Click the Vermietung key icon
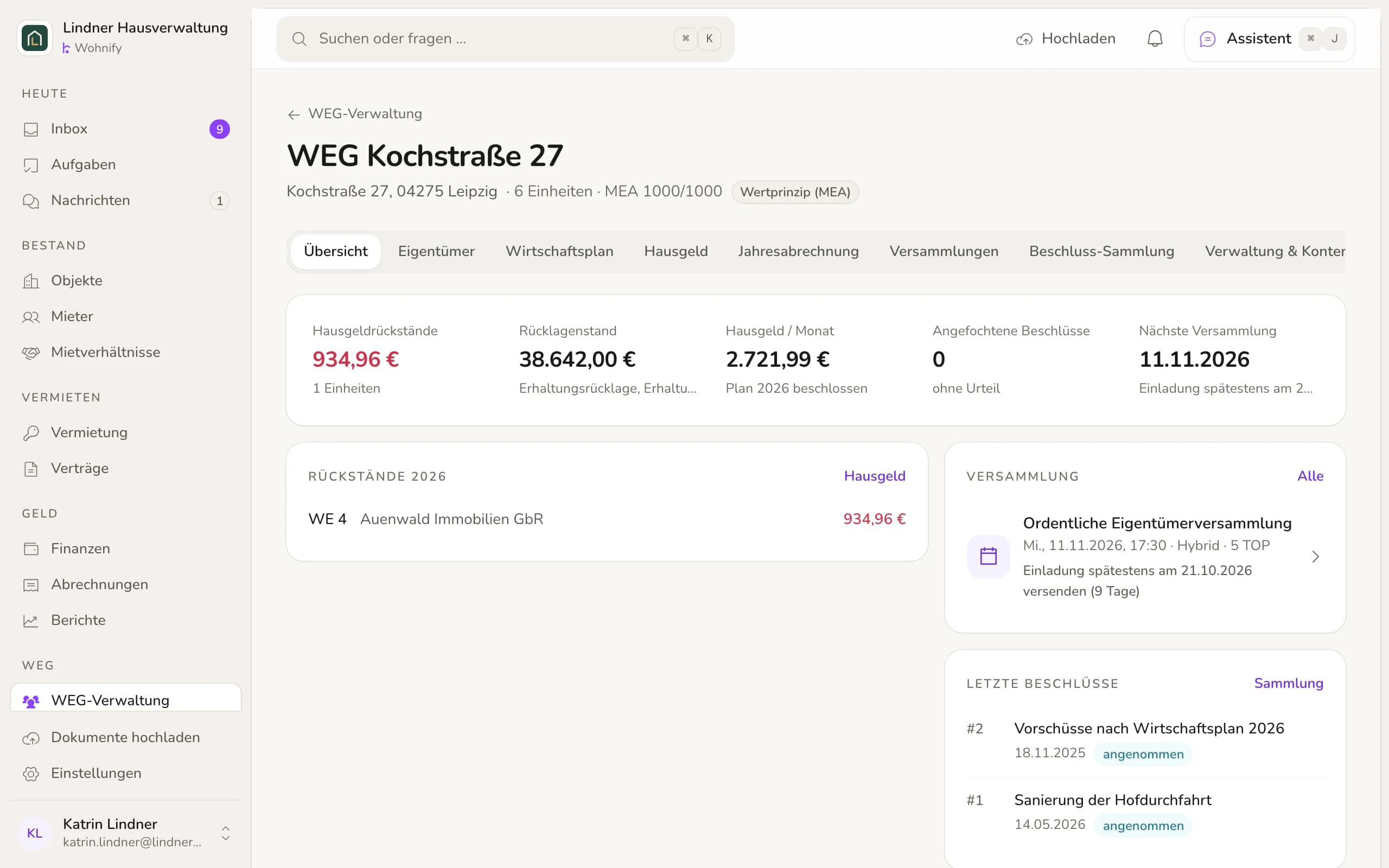The image size is (1389, 868). click(x=31, y=433)
